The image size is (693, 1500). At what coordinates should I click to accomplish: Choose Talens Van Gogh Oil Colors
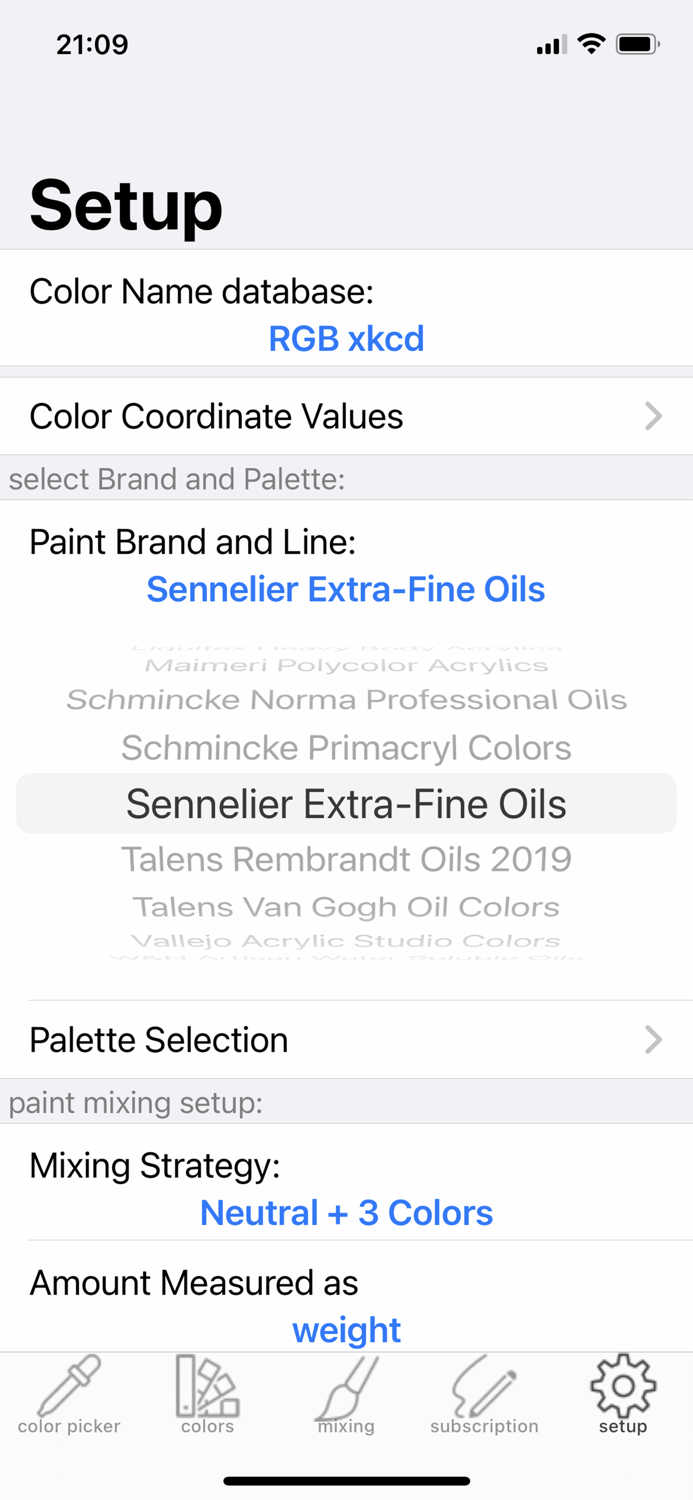click(x=346, y=906)
